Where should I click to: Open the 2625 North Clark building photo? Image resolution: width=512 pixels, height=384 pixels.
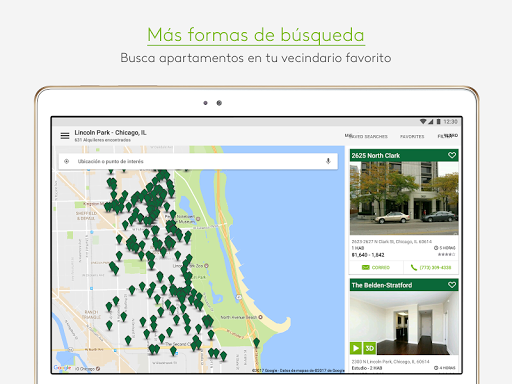(x=404, y=198)
